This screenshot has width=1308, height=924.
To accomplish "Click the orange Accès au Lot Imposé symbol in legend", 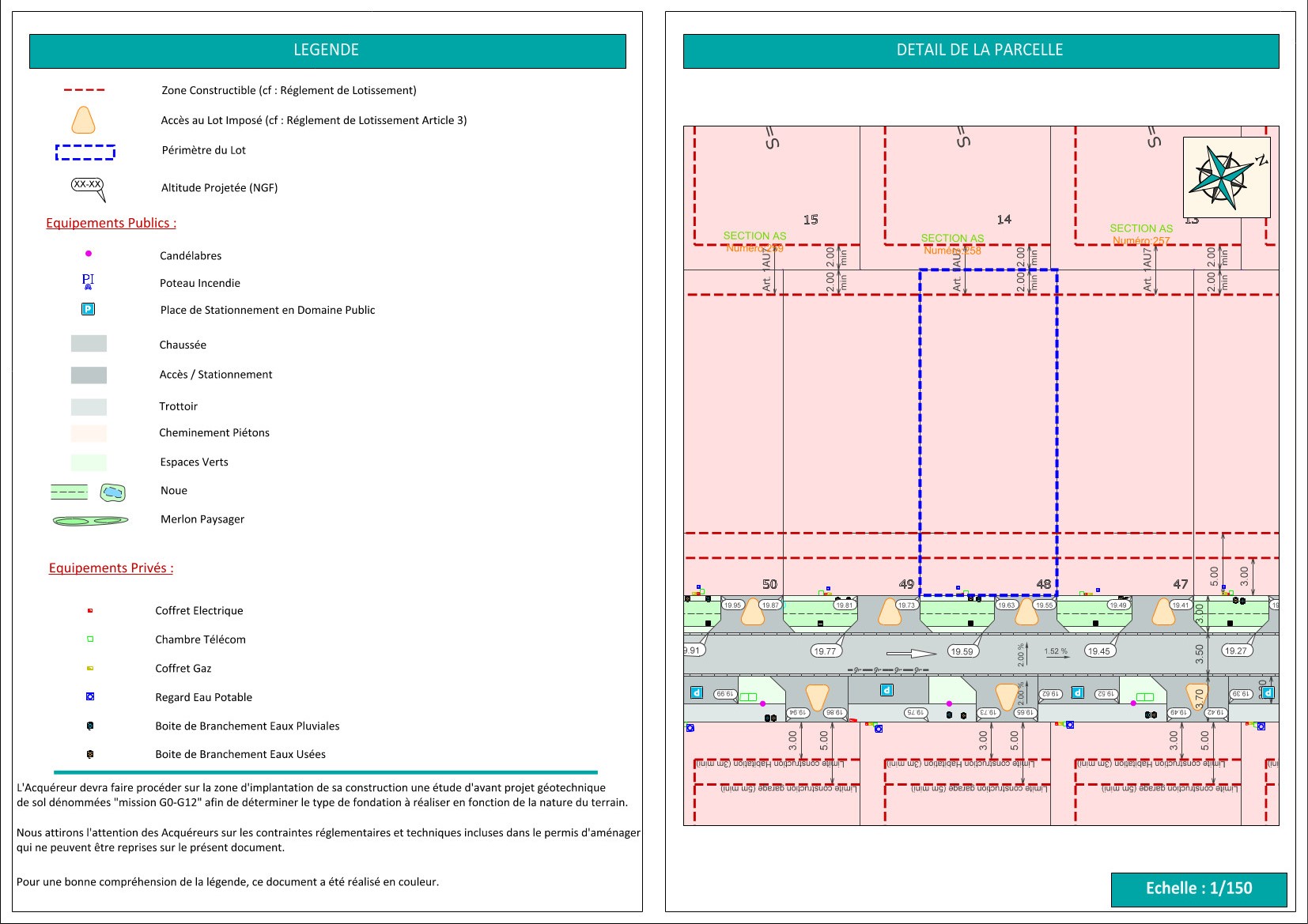I will (x=83, y=120).
